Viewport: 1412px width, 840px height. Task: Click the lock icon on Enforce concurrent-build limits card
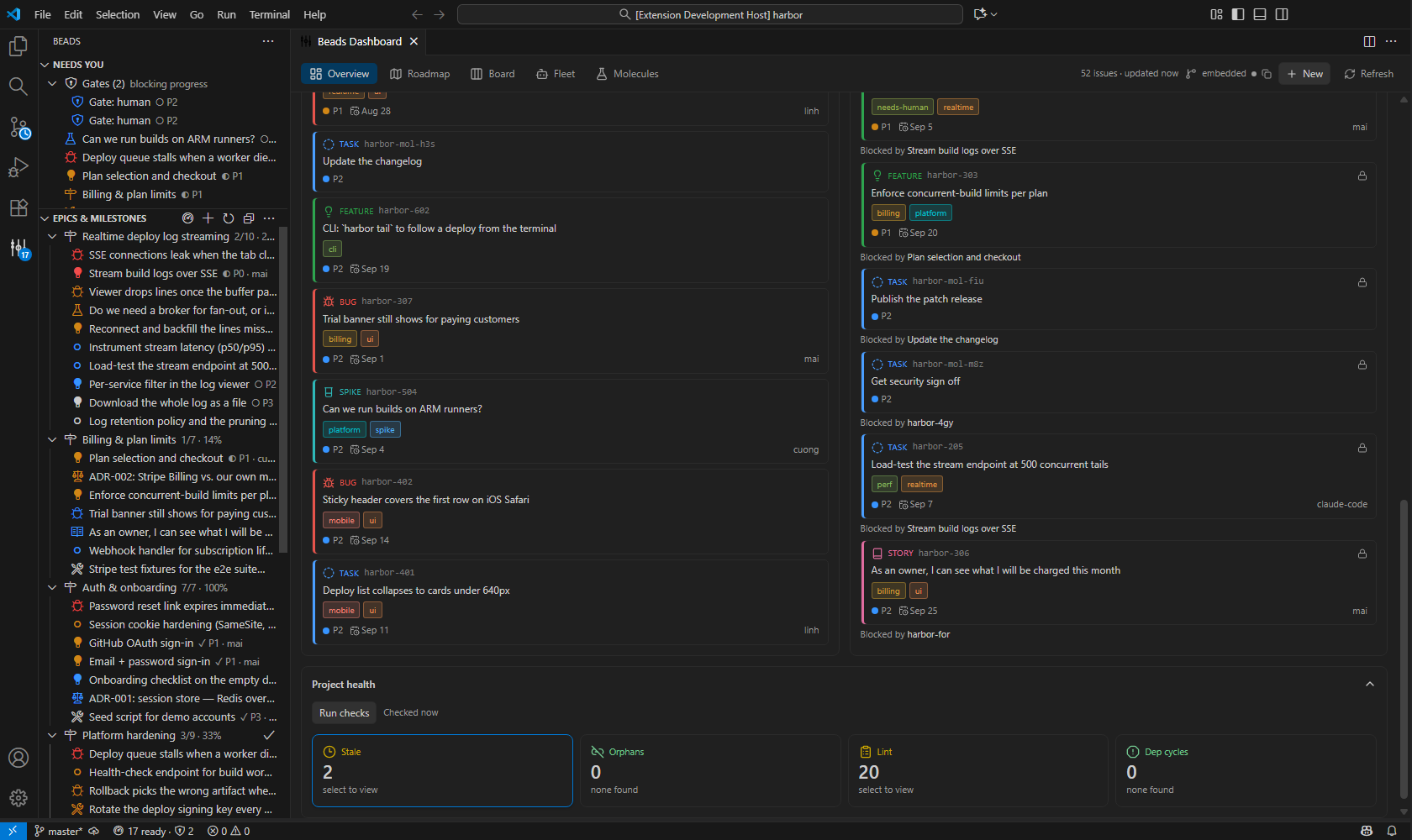[1362, 176]
